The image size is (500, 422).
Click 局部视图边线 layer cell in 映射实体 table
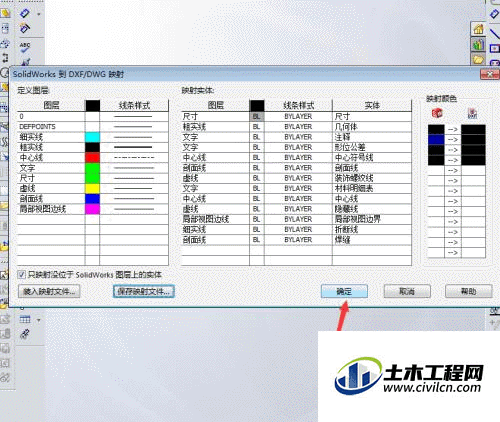click(215, 219)
